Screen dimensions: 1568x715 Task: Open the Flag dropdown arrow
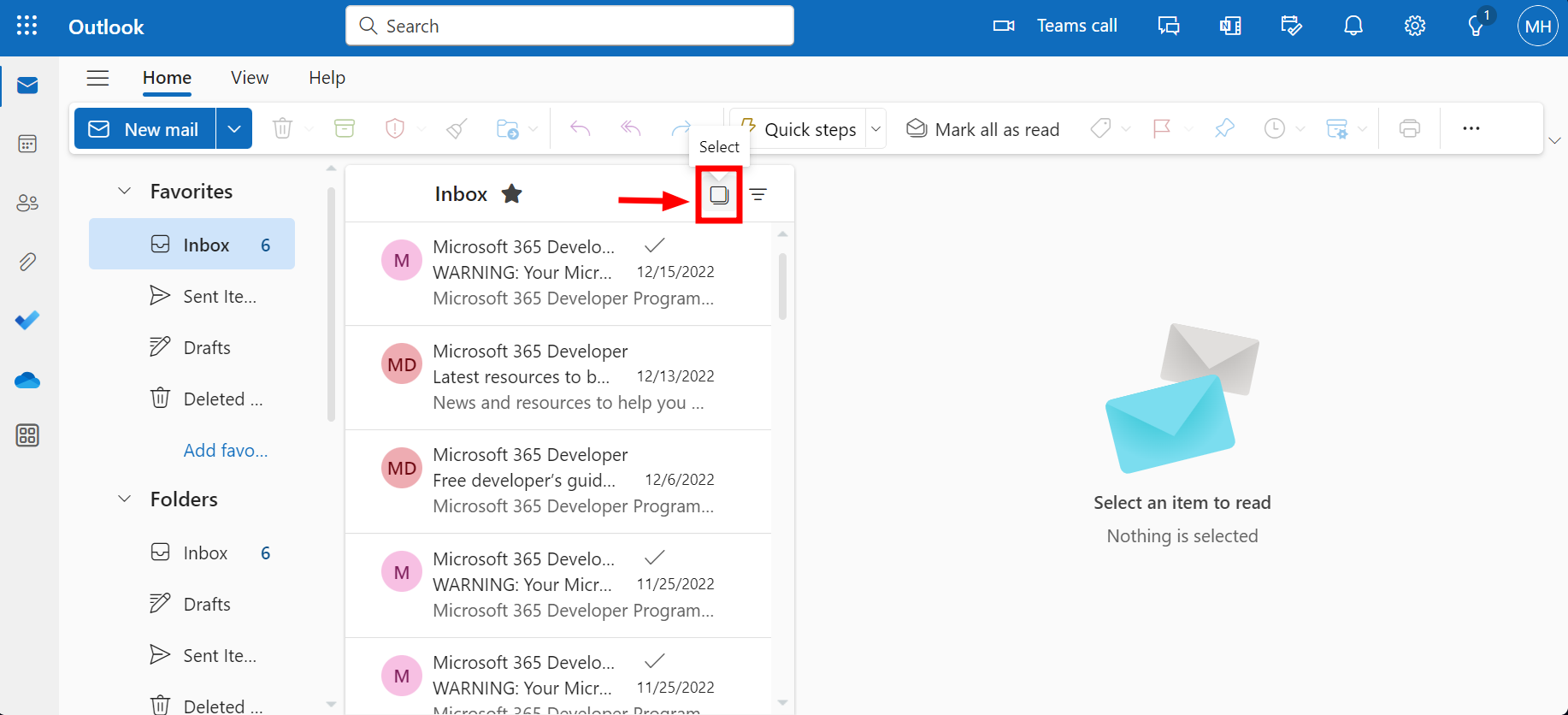(1188, 129)
